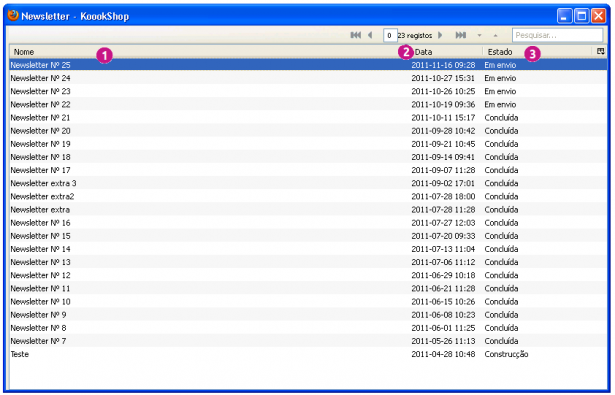615x395 pixels.
Task: Click the 23 registos record count label
Action: pyautogui.click(x=415, y=35)
